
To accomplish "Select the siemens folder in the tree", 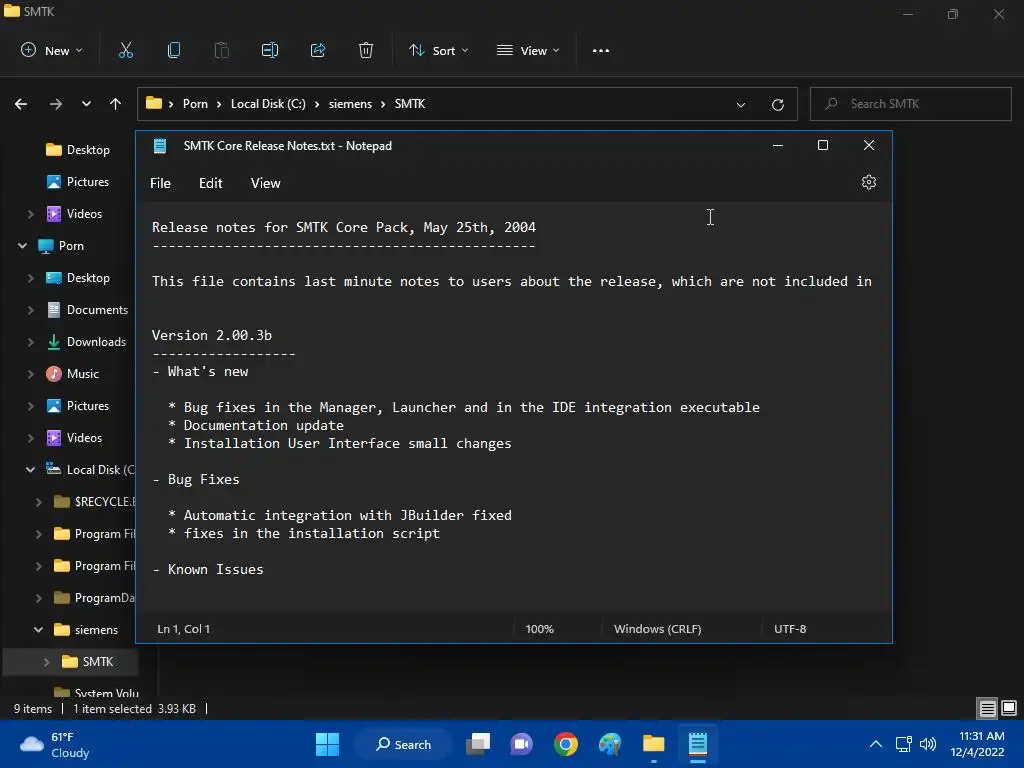I will pyautogui.click(x=86, y=630).
